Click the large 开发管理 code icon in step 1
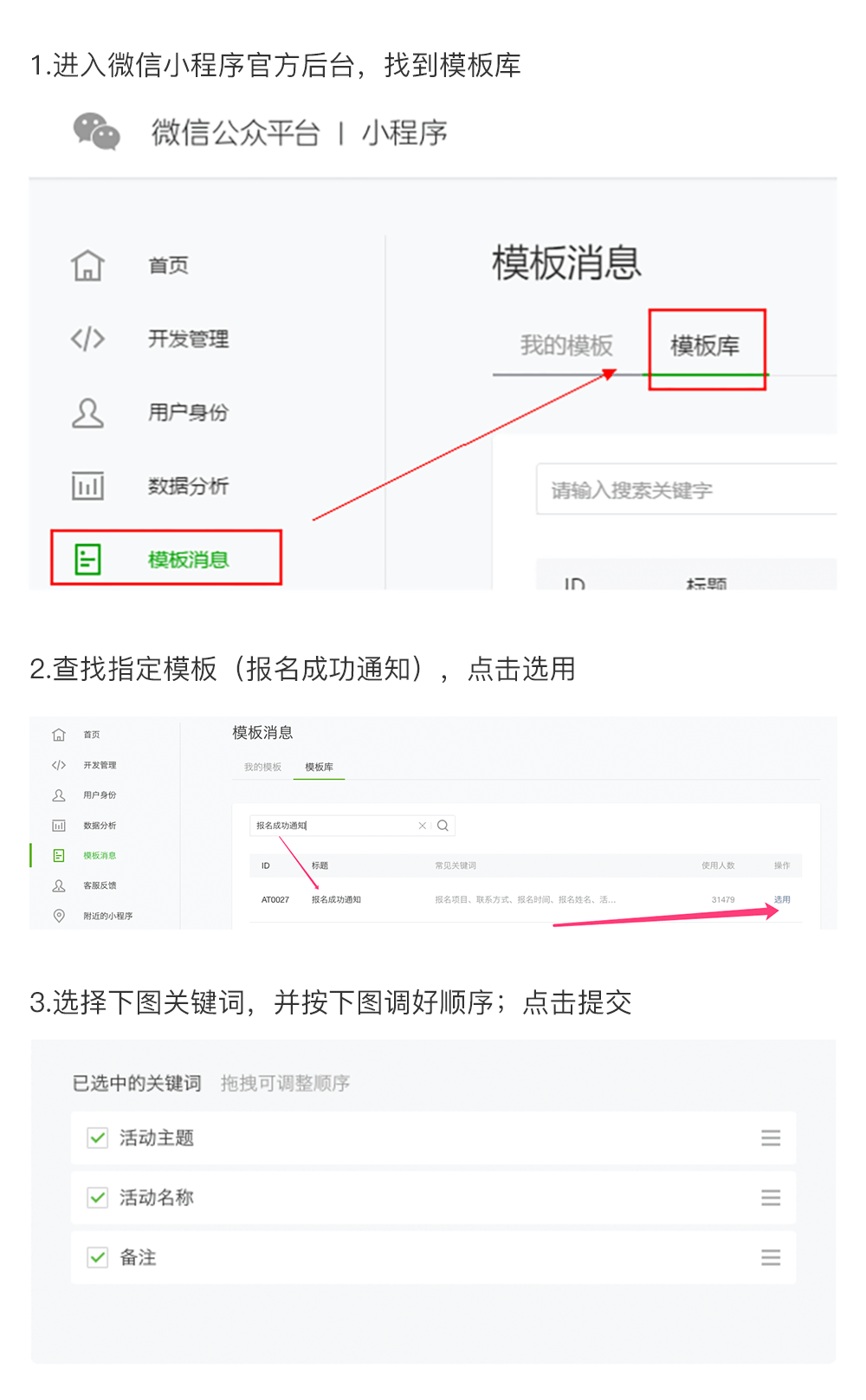 point(87,339)
